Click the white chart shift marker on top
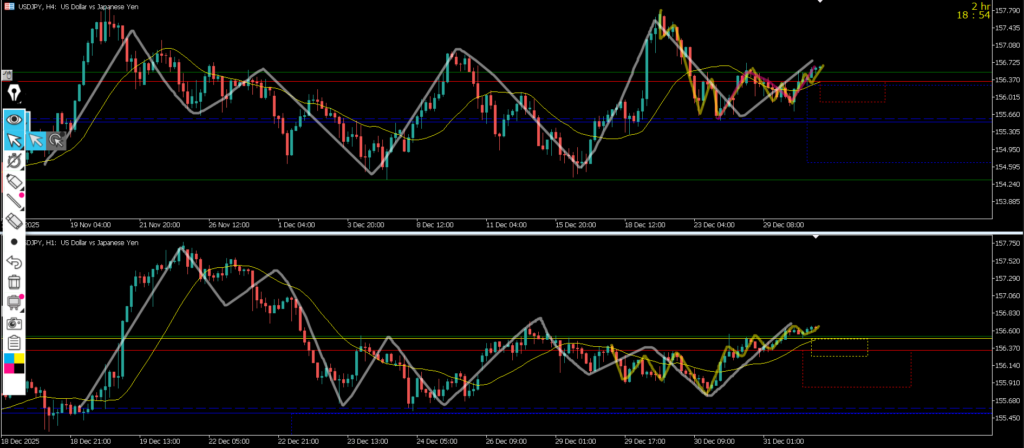The height and width of the screenshot is (448, 1024). tap(819, 2)
